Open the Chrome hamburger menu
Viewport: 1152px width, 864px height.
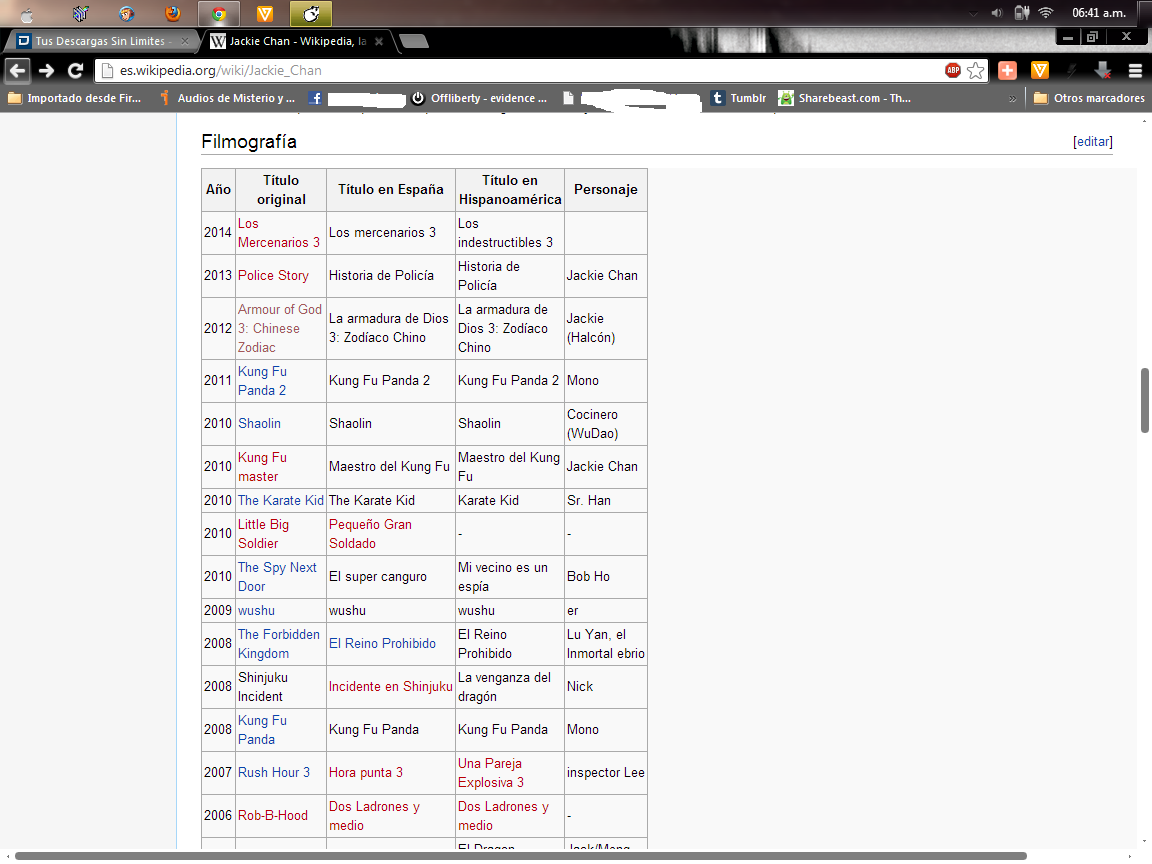tap(1135, 70)
